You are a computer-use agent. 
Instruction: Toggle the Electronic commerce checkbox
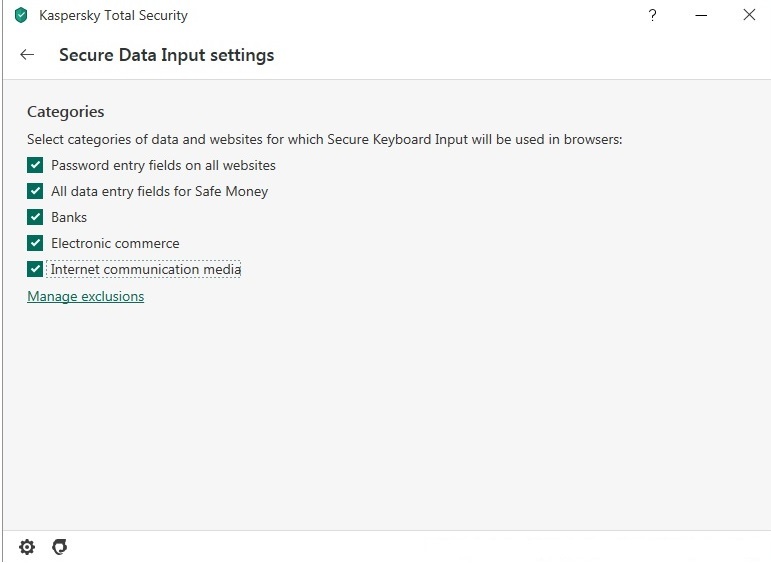pyautogui.click(x=35, y=243)
